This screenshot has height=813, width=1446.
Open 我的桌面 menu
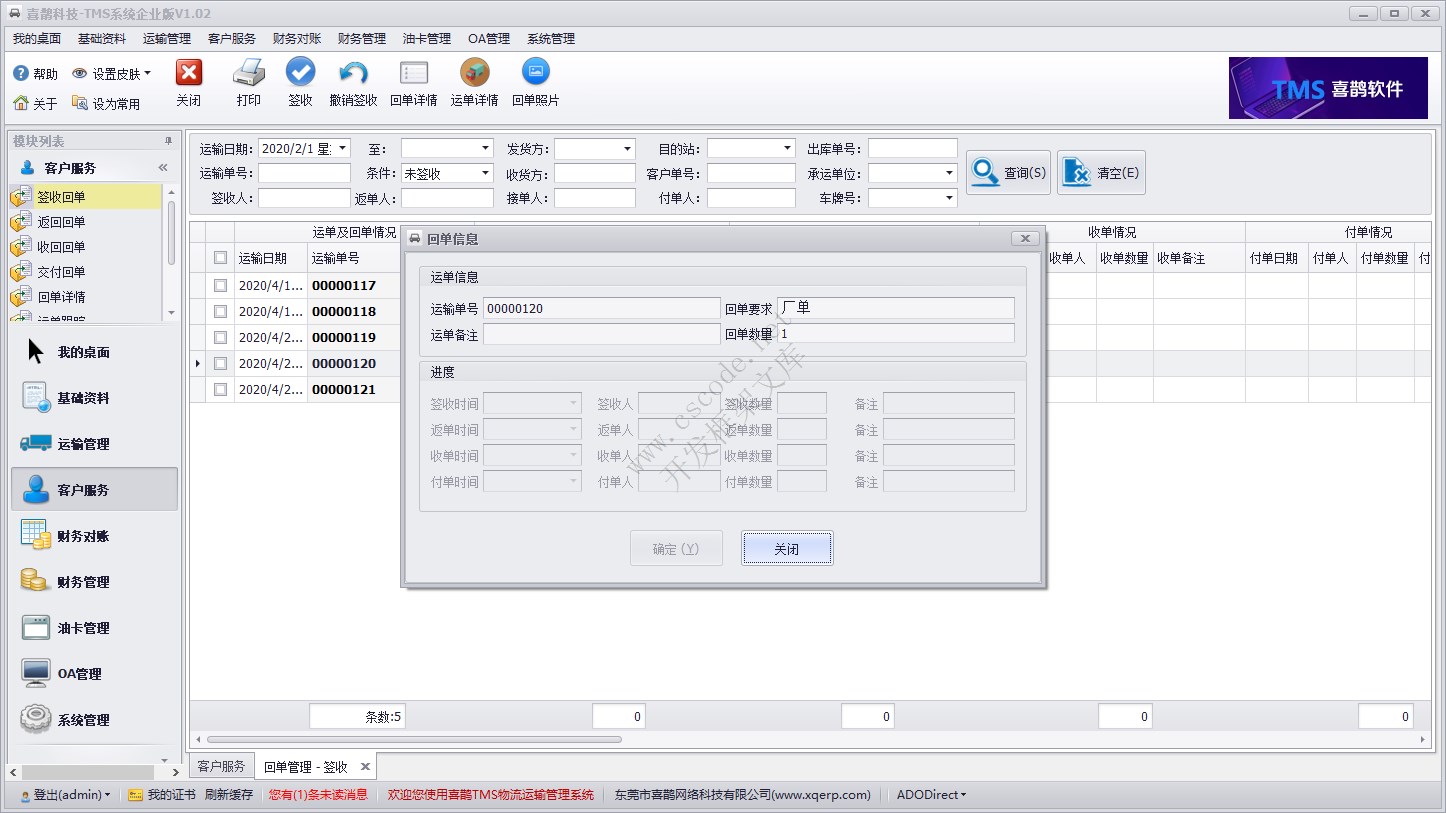(x=37, y=39)
